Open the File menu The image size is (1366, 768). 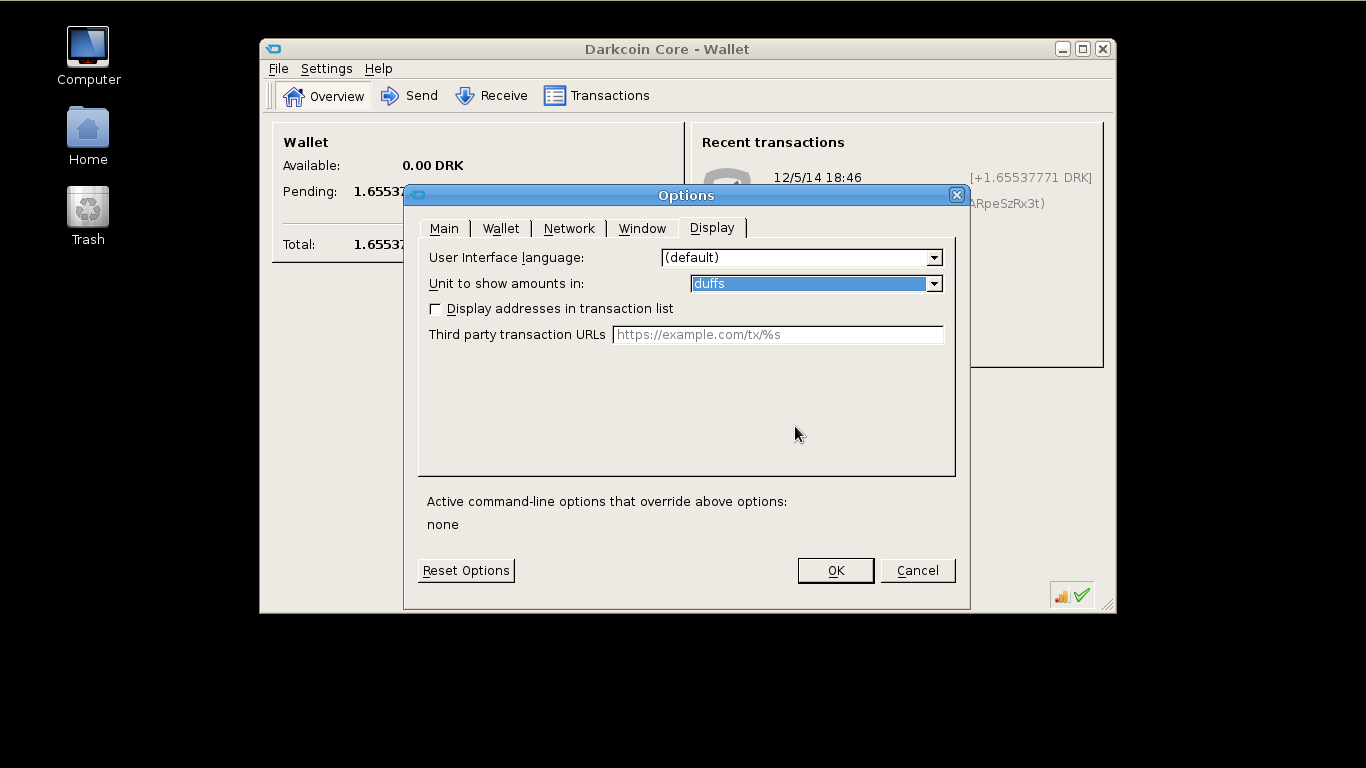(x=278, y=69)
